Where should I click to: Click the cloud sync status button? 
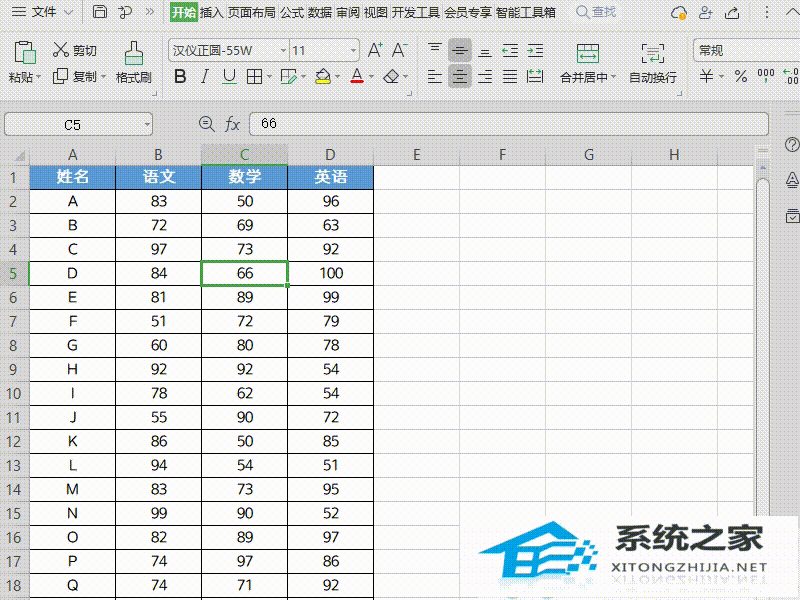pyautogui.click(x=679, y=13)
